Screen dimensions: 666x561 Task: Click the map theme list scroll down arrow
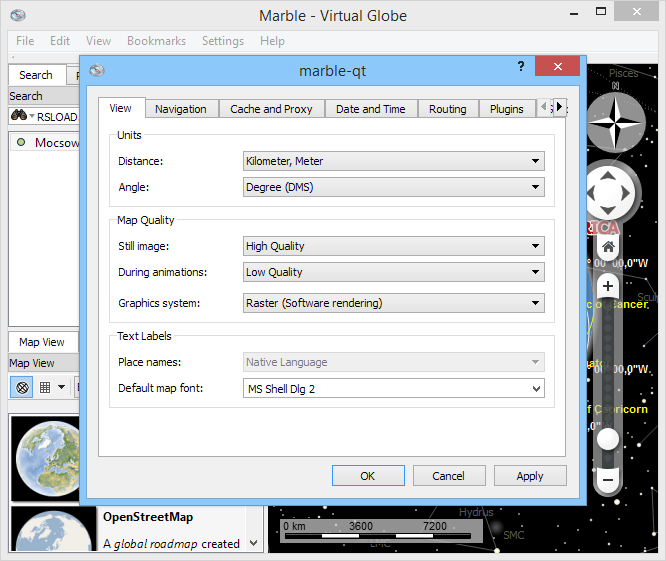[254, 543]
